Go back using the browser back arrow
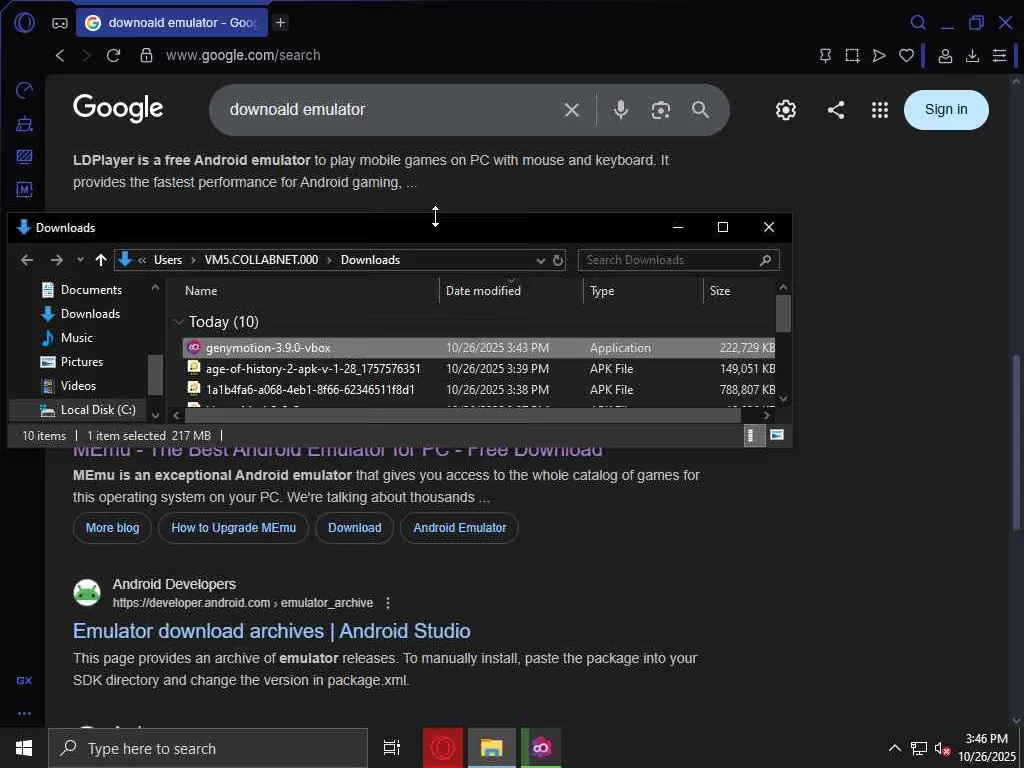 click(60, 56)
